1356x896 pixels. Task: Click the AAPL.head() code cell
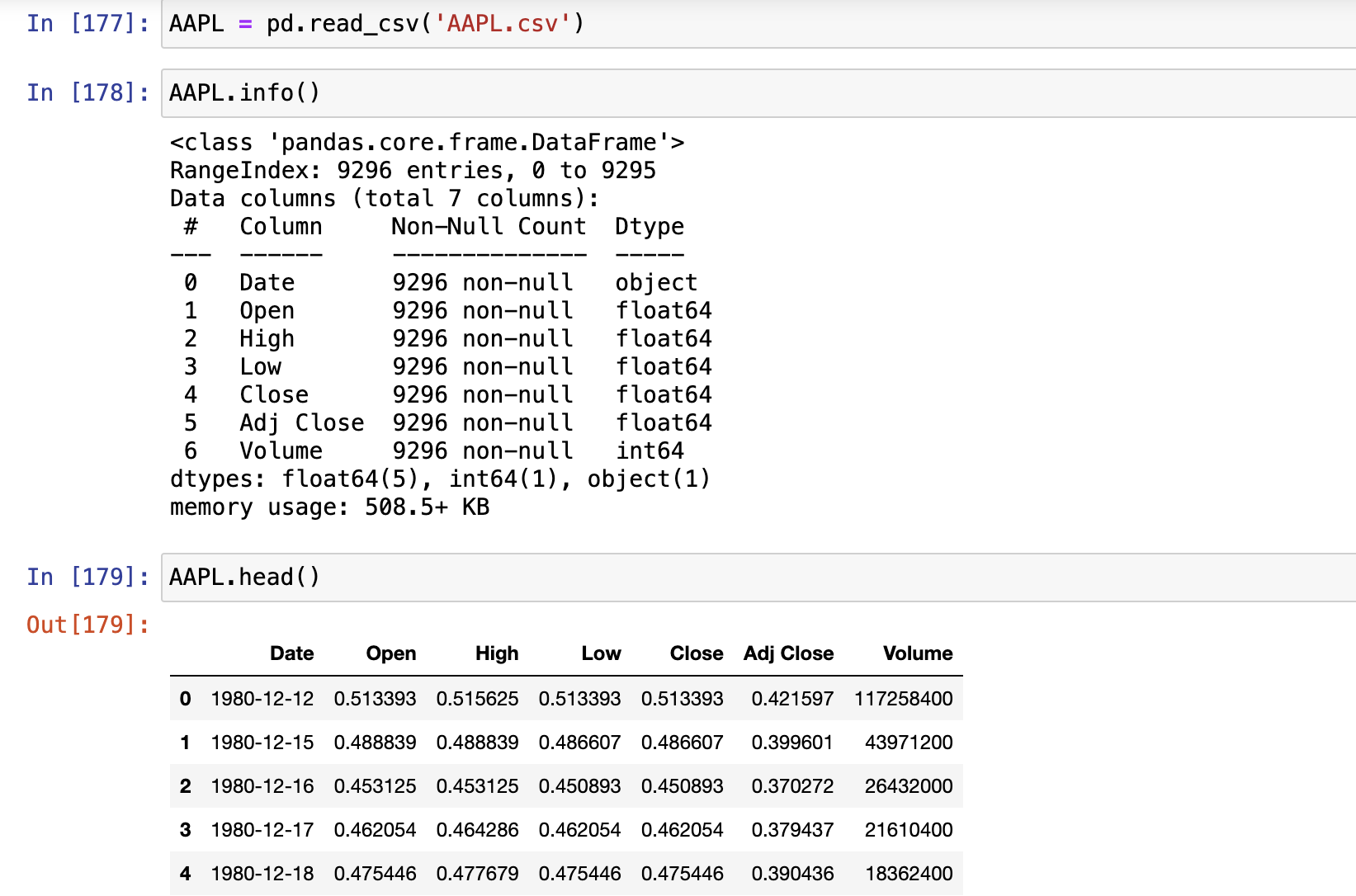(x=758, y=578)
